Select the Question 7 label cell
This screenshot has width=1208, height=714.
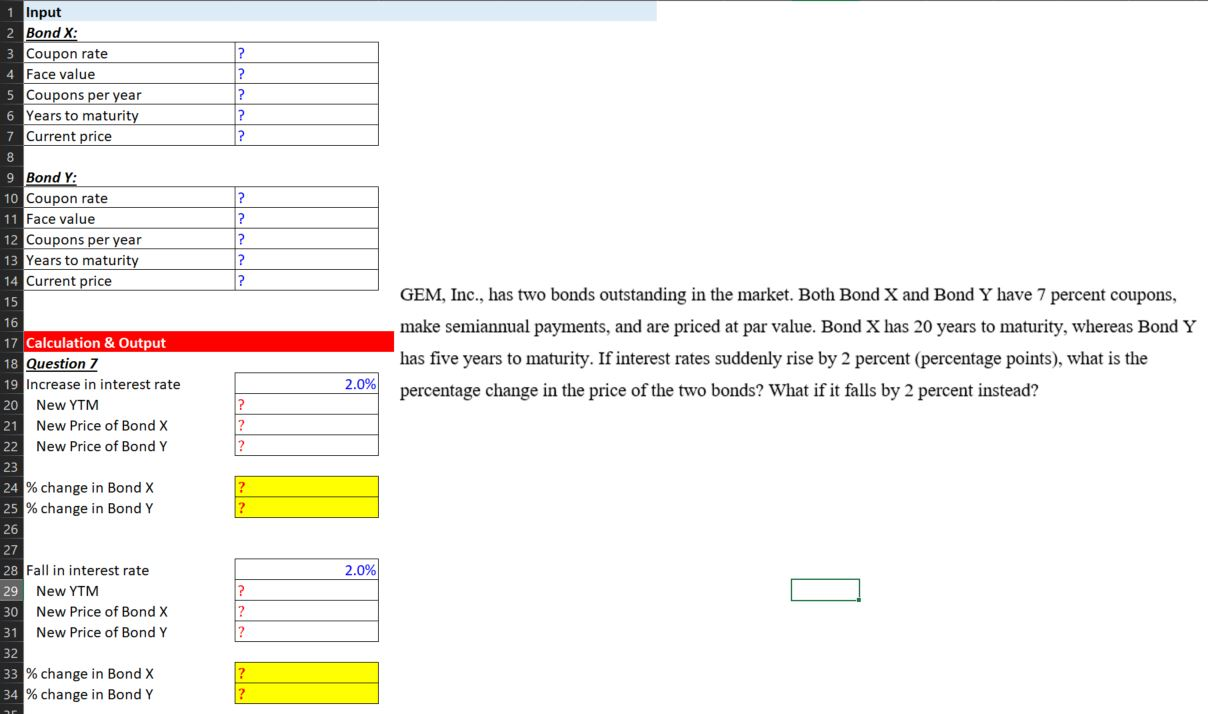(x=58, y=363)
